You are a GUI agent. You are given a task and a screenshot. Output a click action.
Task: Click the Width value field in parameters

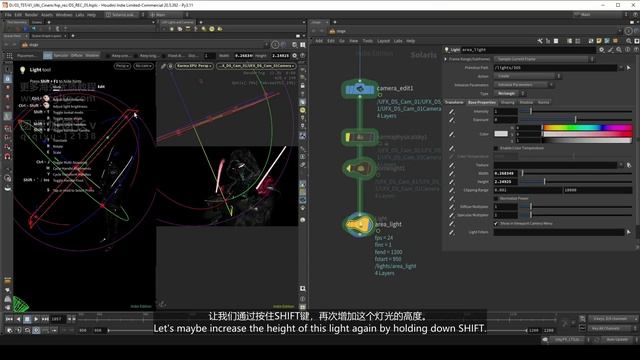click(x=506, y=173)
